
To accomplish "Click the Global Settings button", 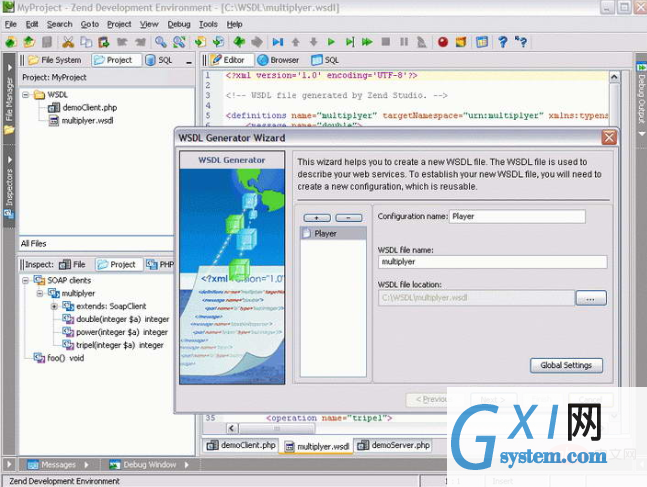I will pyautogui.click(x=566, y=365).
